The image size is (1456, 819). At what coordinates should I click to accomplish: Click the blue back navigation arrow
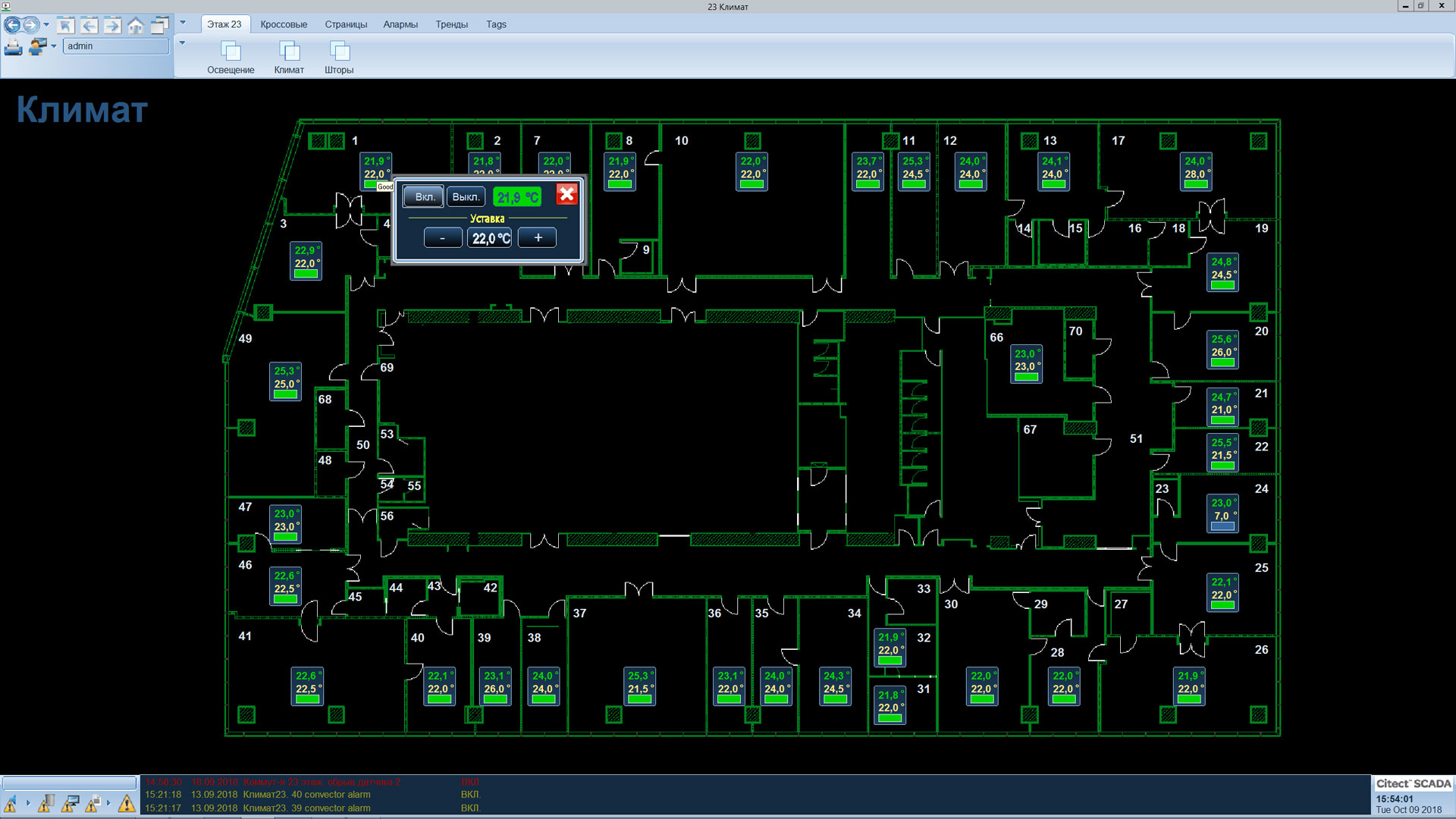click(x=13, y=25)
